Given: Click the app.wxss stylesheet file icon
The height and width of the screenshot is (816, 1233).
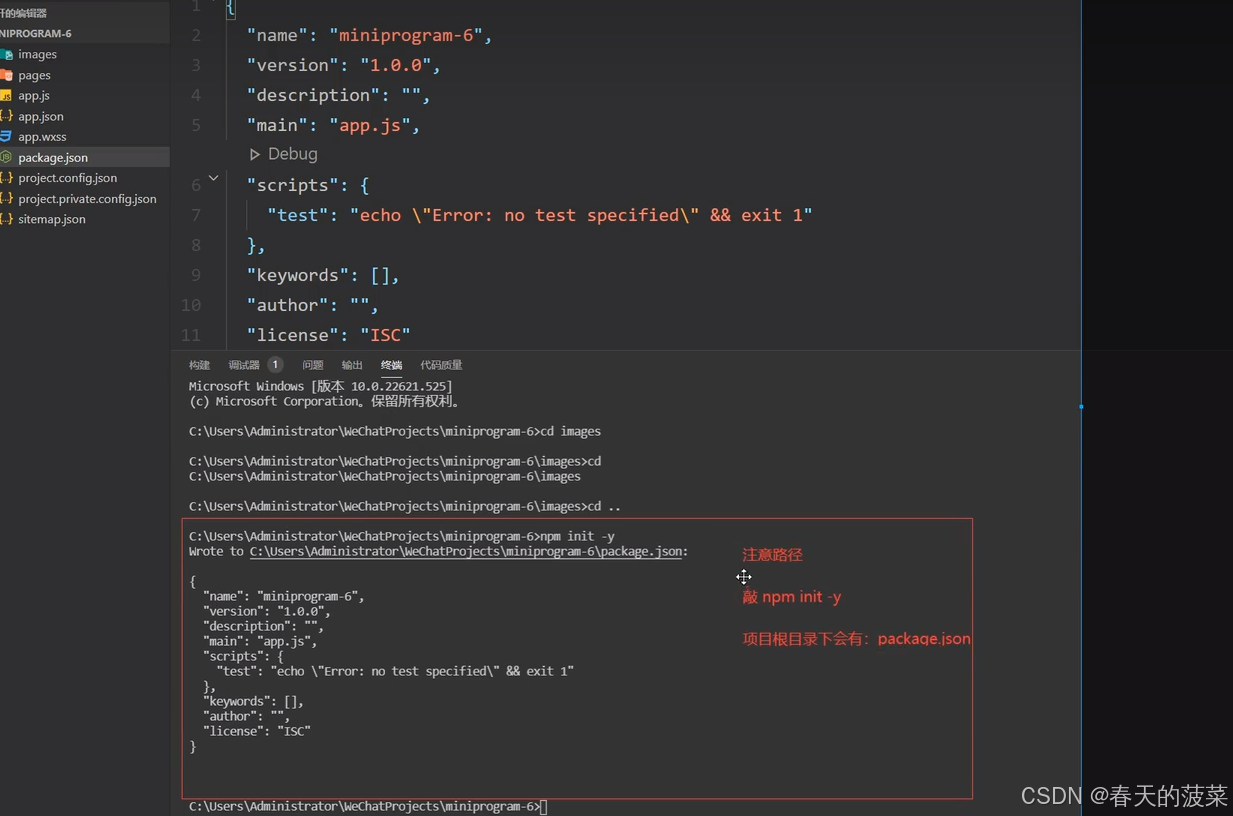Looking at the screenshot, I should tap(6, 137).
